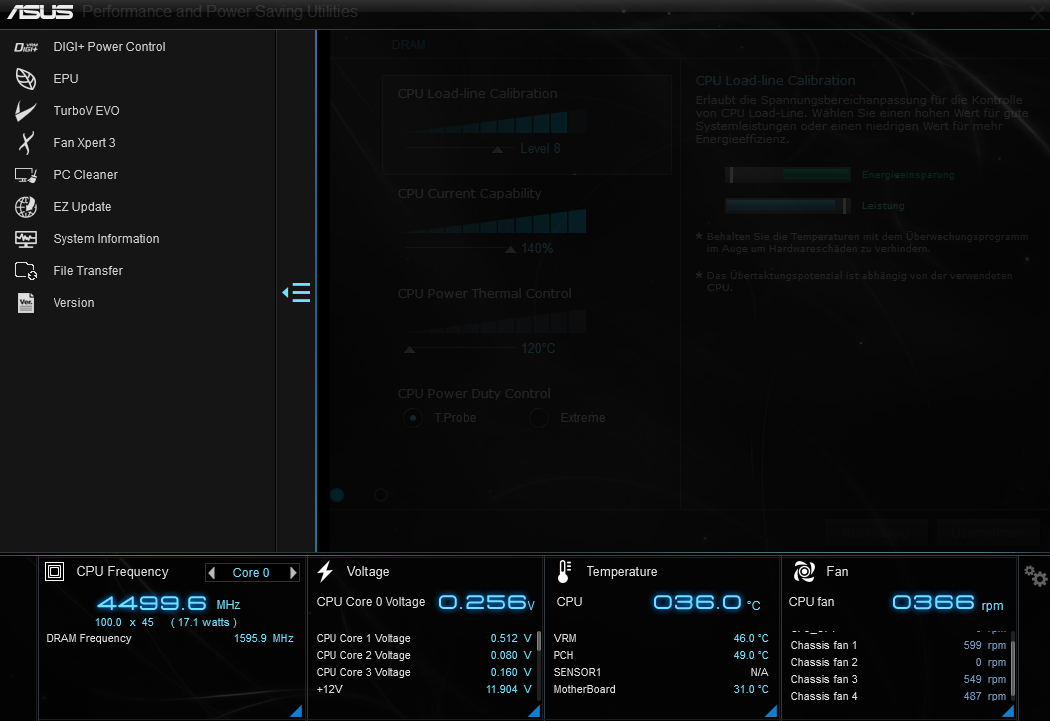Click the Voltage lightning bolt icon
The height and width of the screenshot is (721, 1050).
pyautogui.click(x=325, y=572)
